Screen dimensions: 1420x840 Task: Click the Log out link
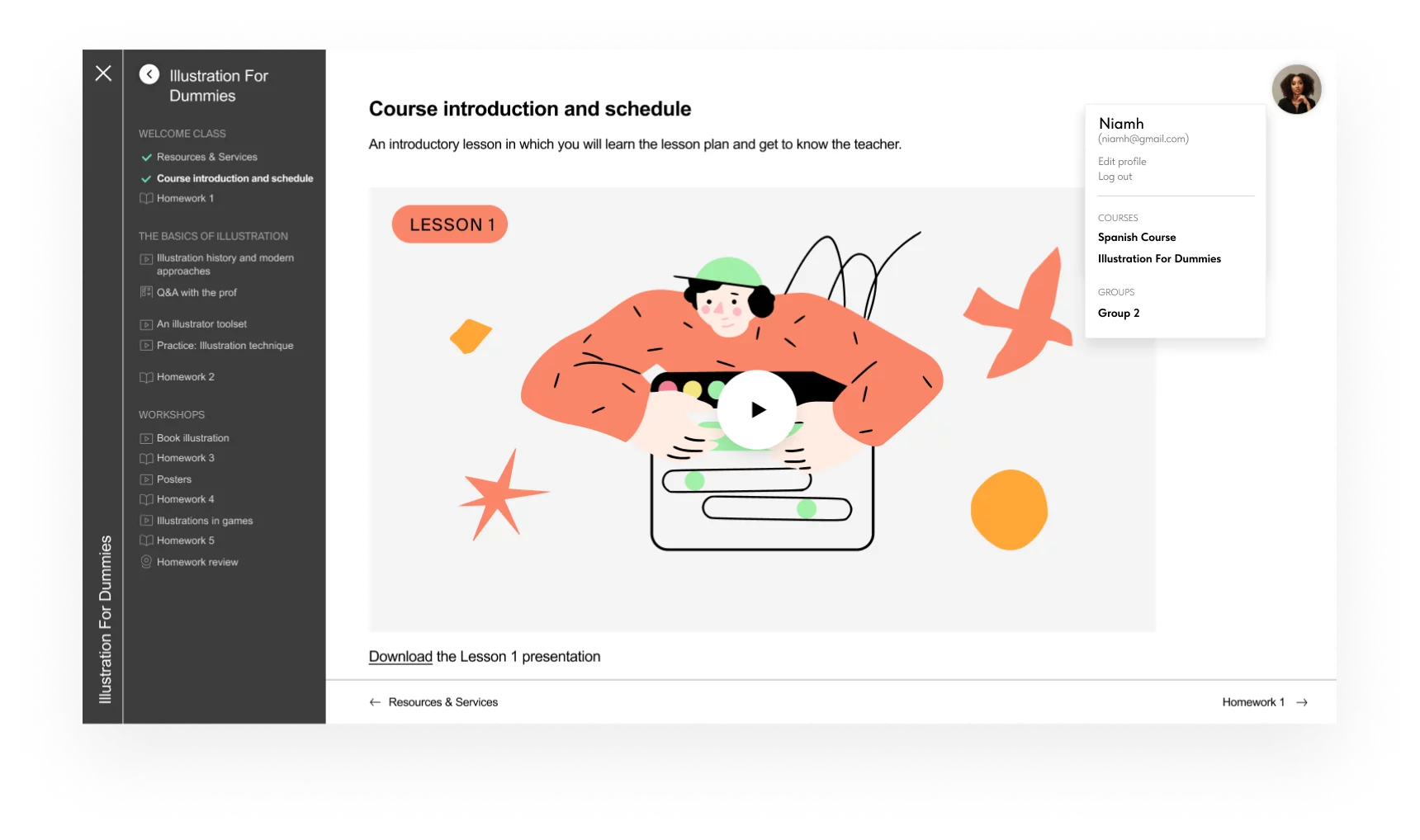[x=1115, y=177]
